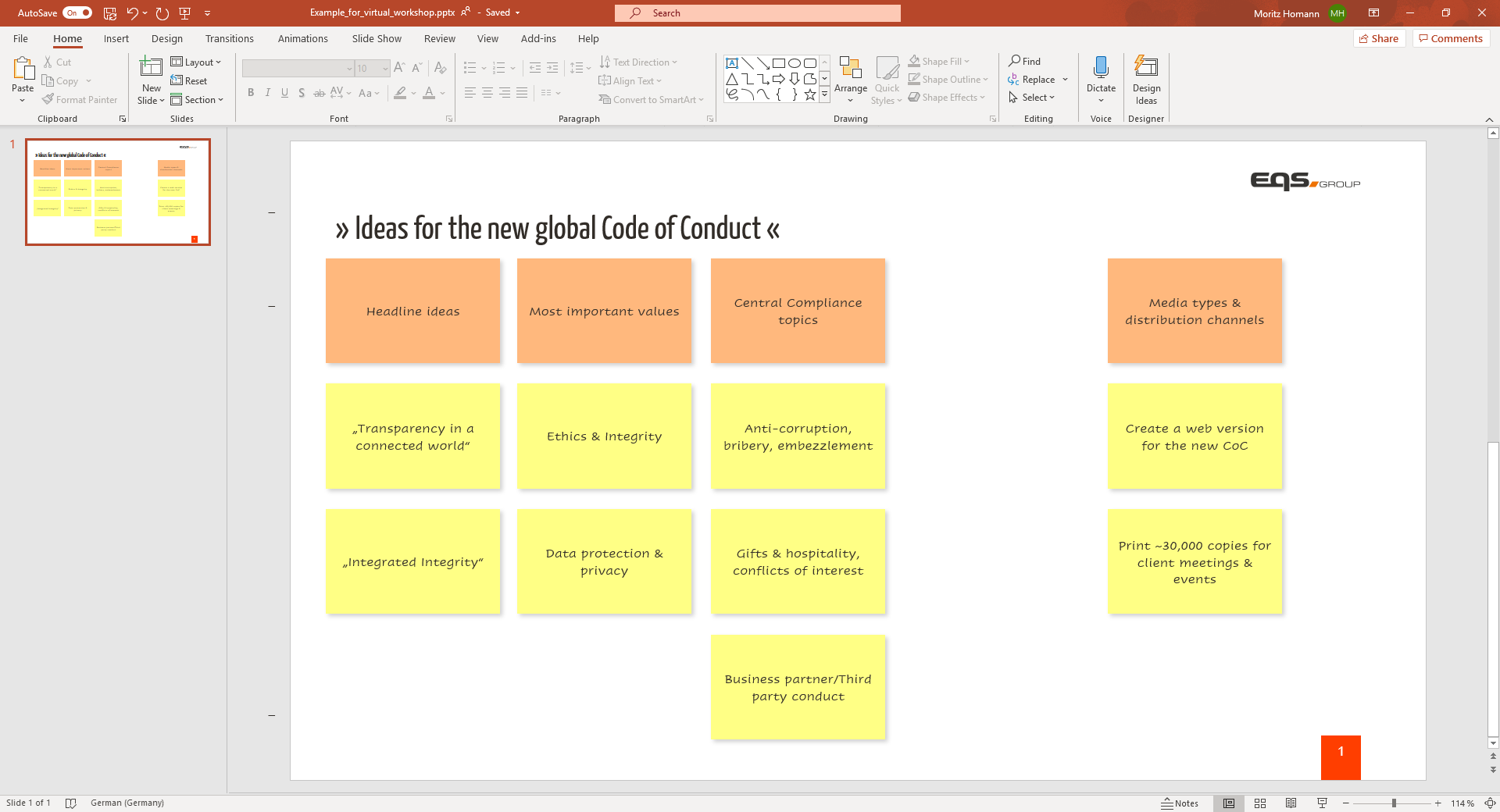
Task: Toggle Notes pane in status bar
Action: pos(1180,803)
